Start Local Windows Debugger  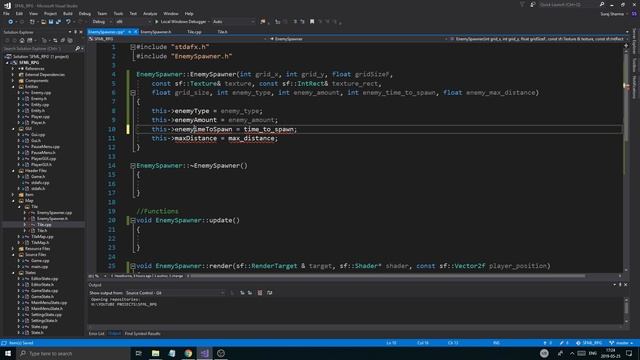point(182,22)
